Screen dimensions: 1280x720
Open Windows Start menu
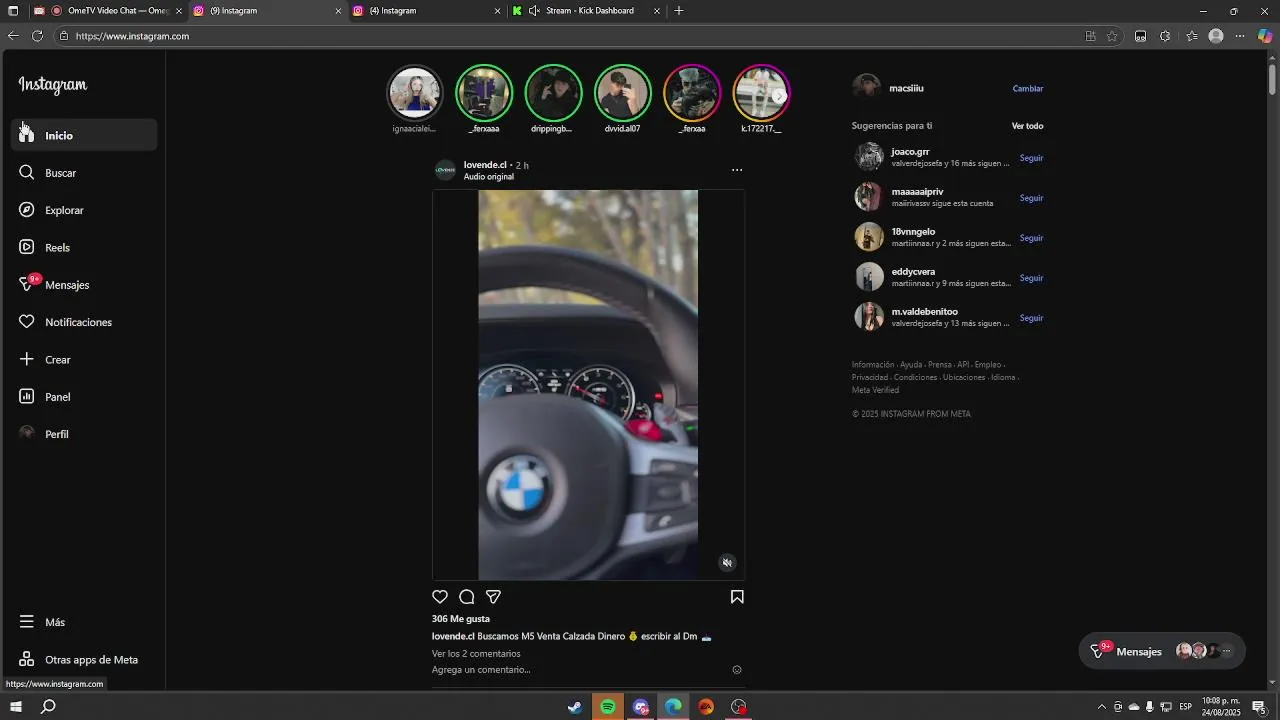16,707
